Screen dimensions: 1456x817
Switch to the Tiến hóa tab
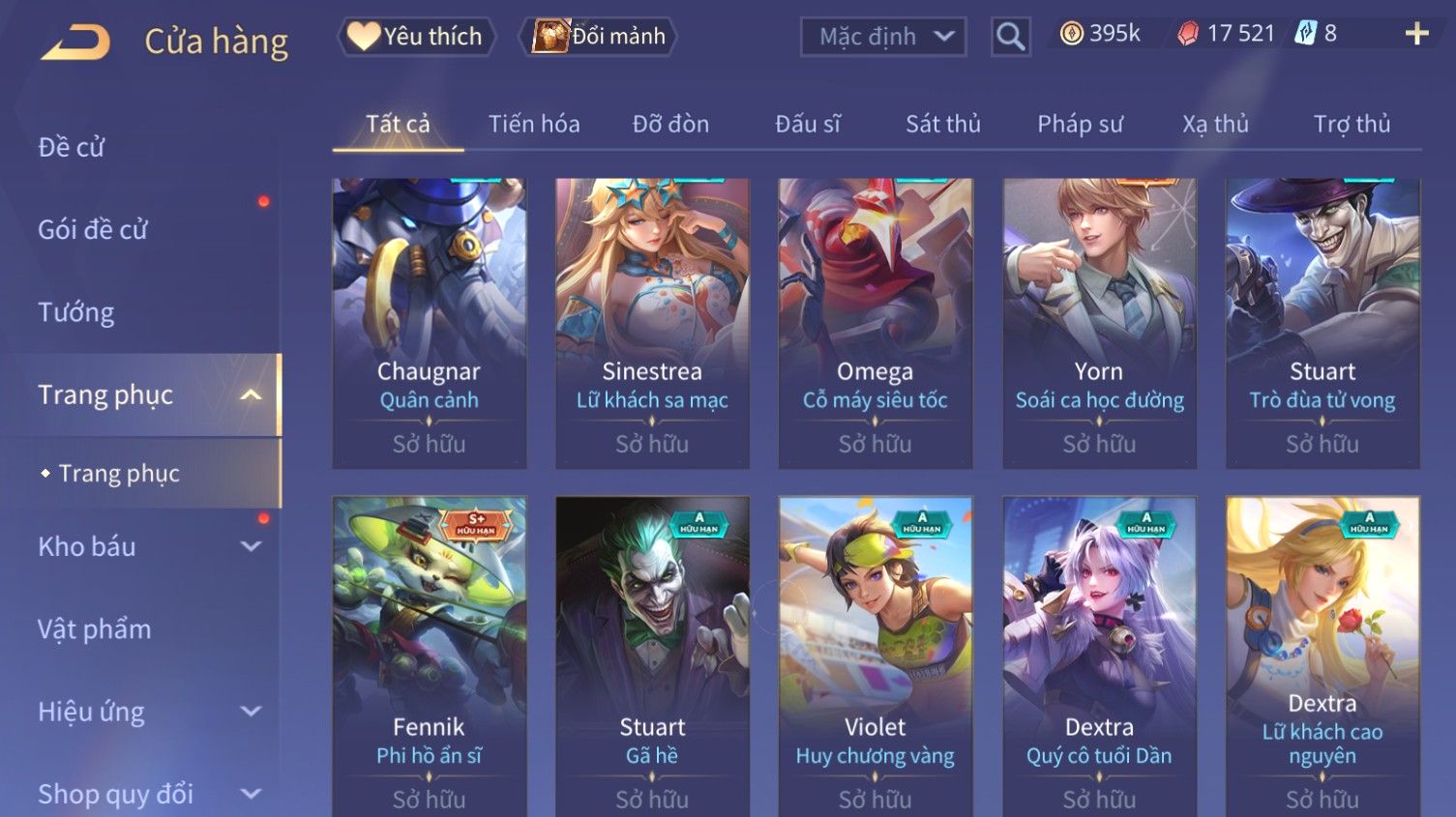click(x=534, y=124)
